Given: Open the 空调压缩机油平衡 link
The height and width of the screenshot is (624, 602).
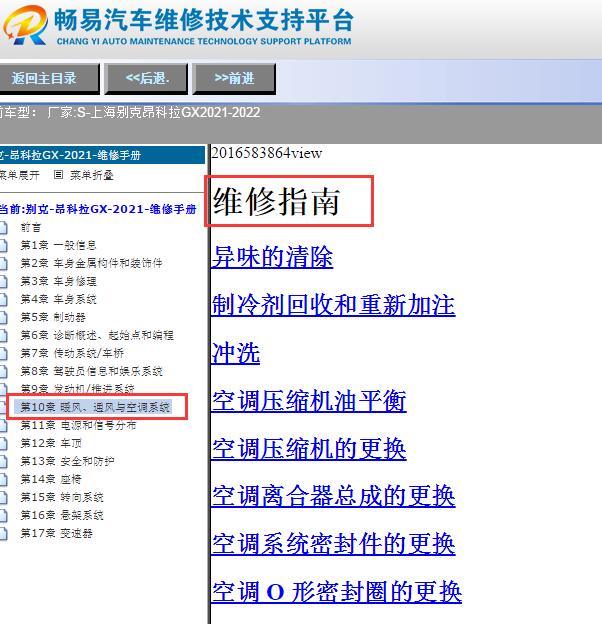Looking at the screenshot, I should pos(309,401).
